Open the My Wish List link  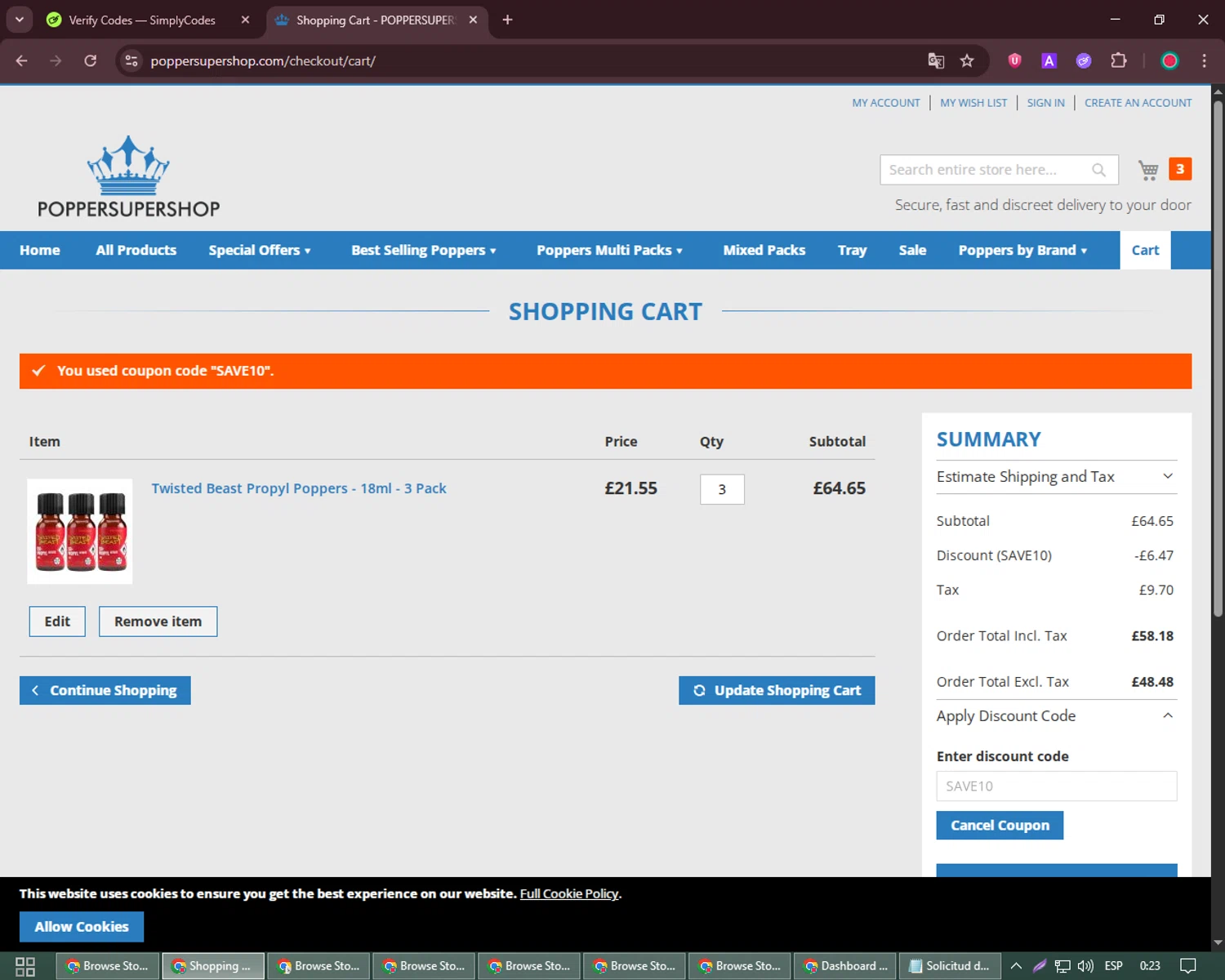973,103
